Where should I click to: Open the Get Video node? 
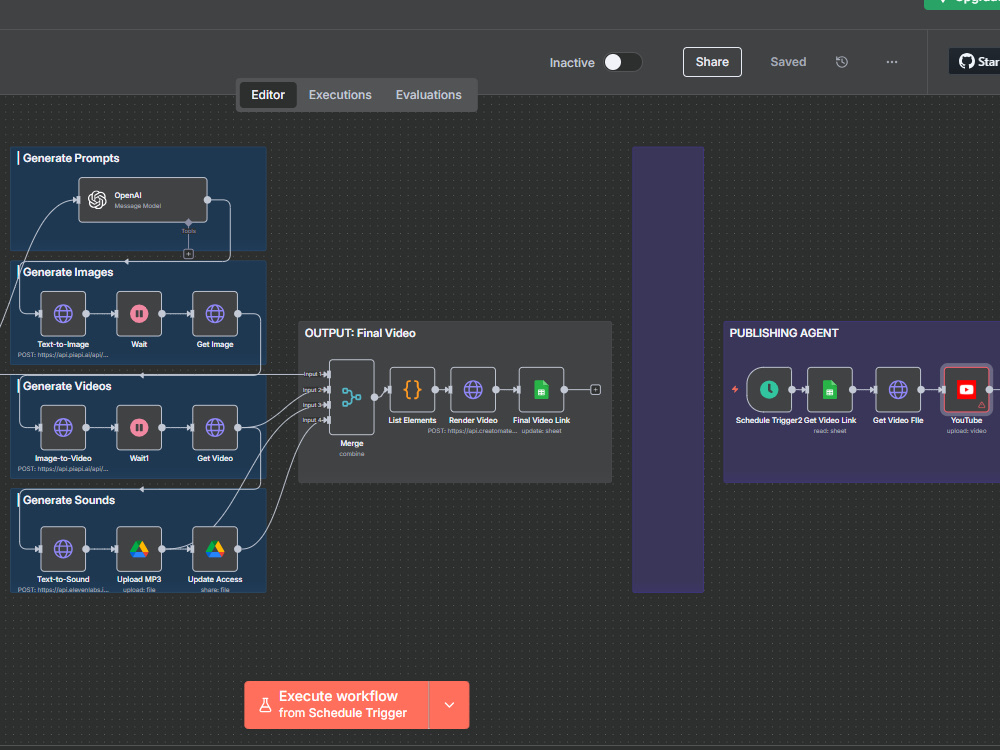pyautogui.click(x=215, y=427)
